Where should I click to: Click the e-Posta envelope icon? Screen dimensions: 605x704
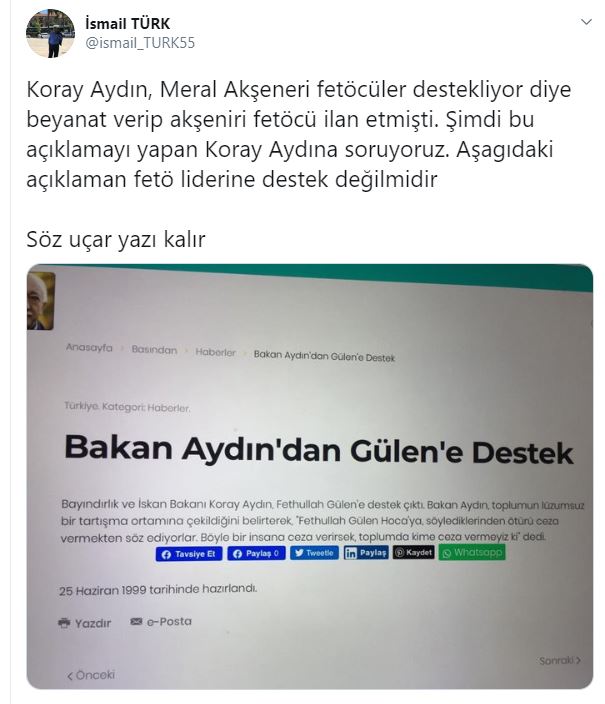tap(136, 621)
